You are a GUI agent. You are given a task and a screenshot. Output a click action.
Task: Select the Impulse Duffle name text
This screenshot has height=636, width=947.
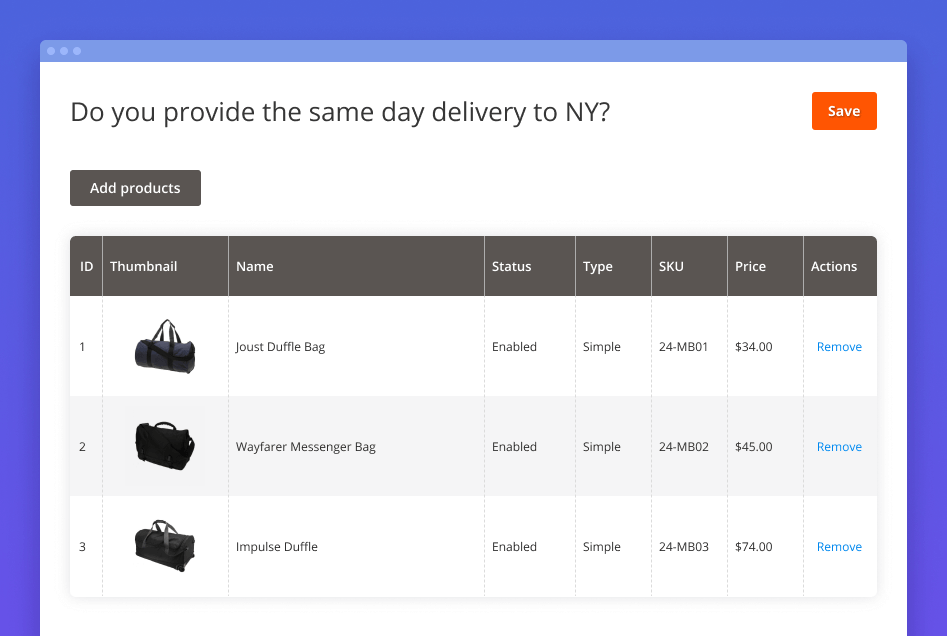pyautogui.click(x=276, y=547)
